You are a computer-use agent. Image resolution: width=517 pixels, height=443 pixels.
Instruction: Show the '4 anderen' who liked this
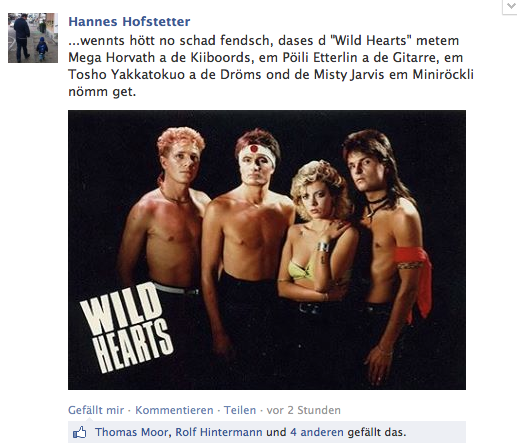pyautogui.click(x=317, y=432)
